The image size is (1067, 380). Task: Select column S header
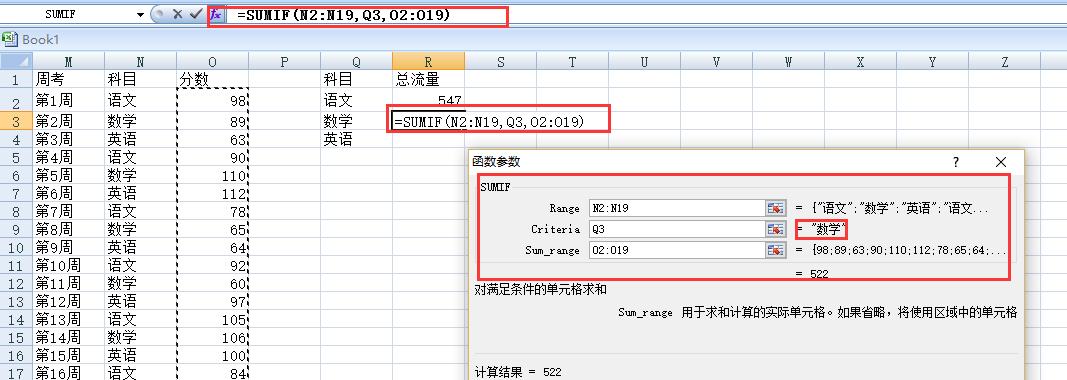pyautogui.click(x=500, y=61)
